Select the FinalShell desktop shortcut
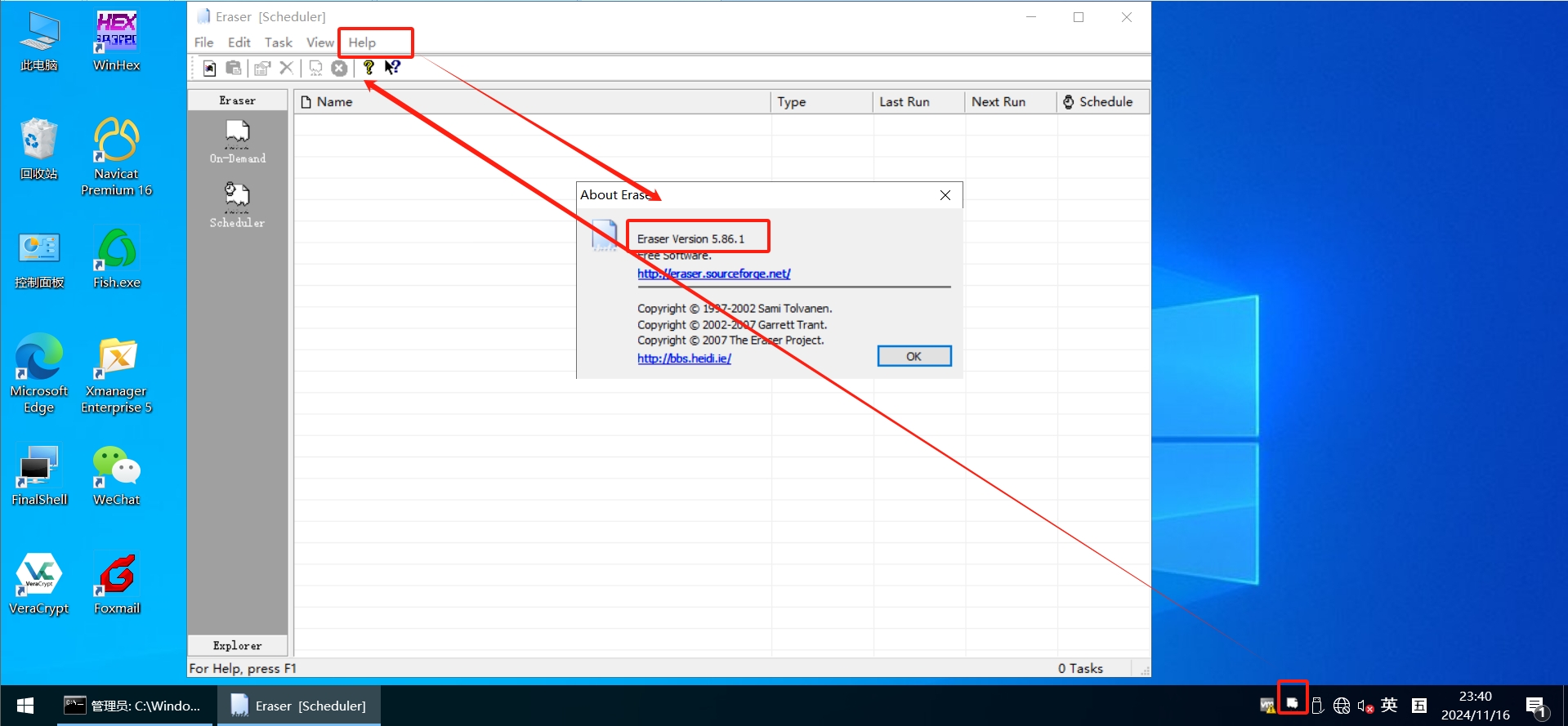The width and height of the screenshot is (1568, 726). (x=39, y=476)
